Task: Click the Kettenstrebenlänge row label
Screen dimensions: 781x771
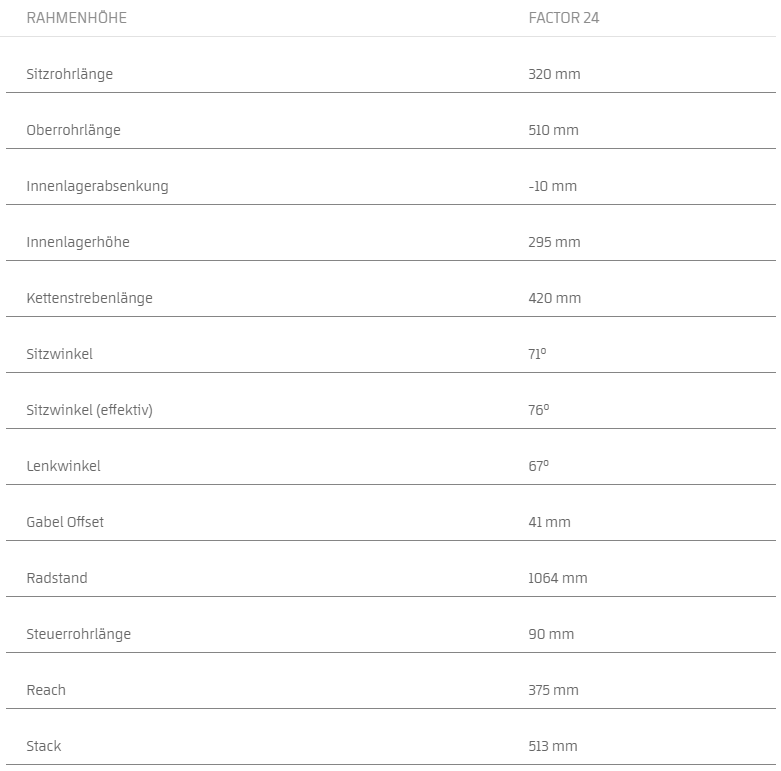Action: tap(89, 298)
